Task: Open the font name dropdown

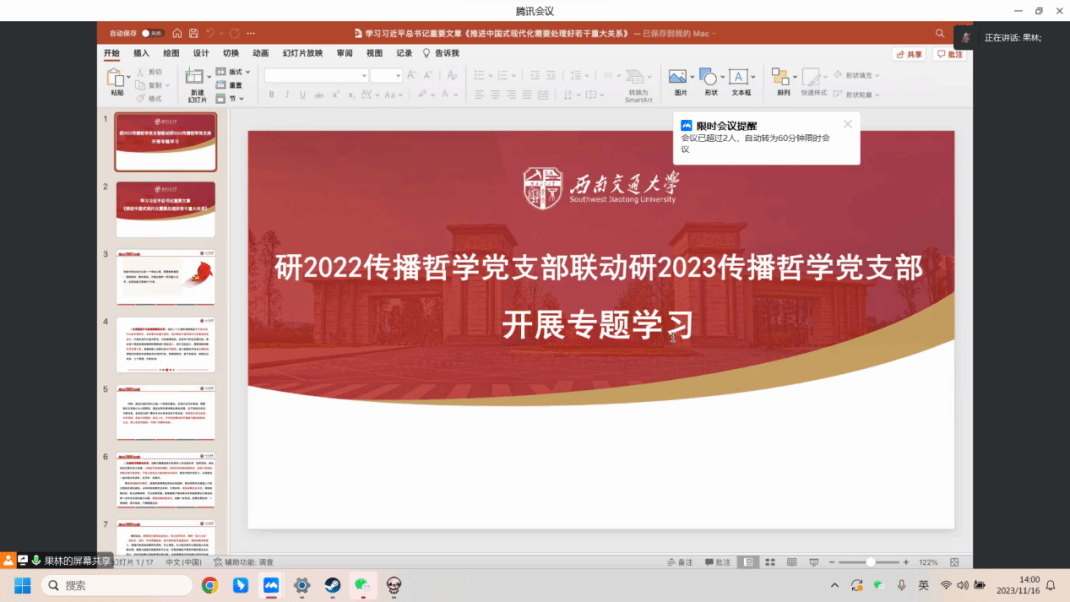Action: [x=316, y=76]
